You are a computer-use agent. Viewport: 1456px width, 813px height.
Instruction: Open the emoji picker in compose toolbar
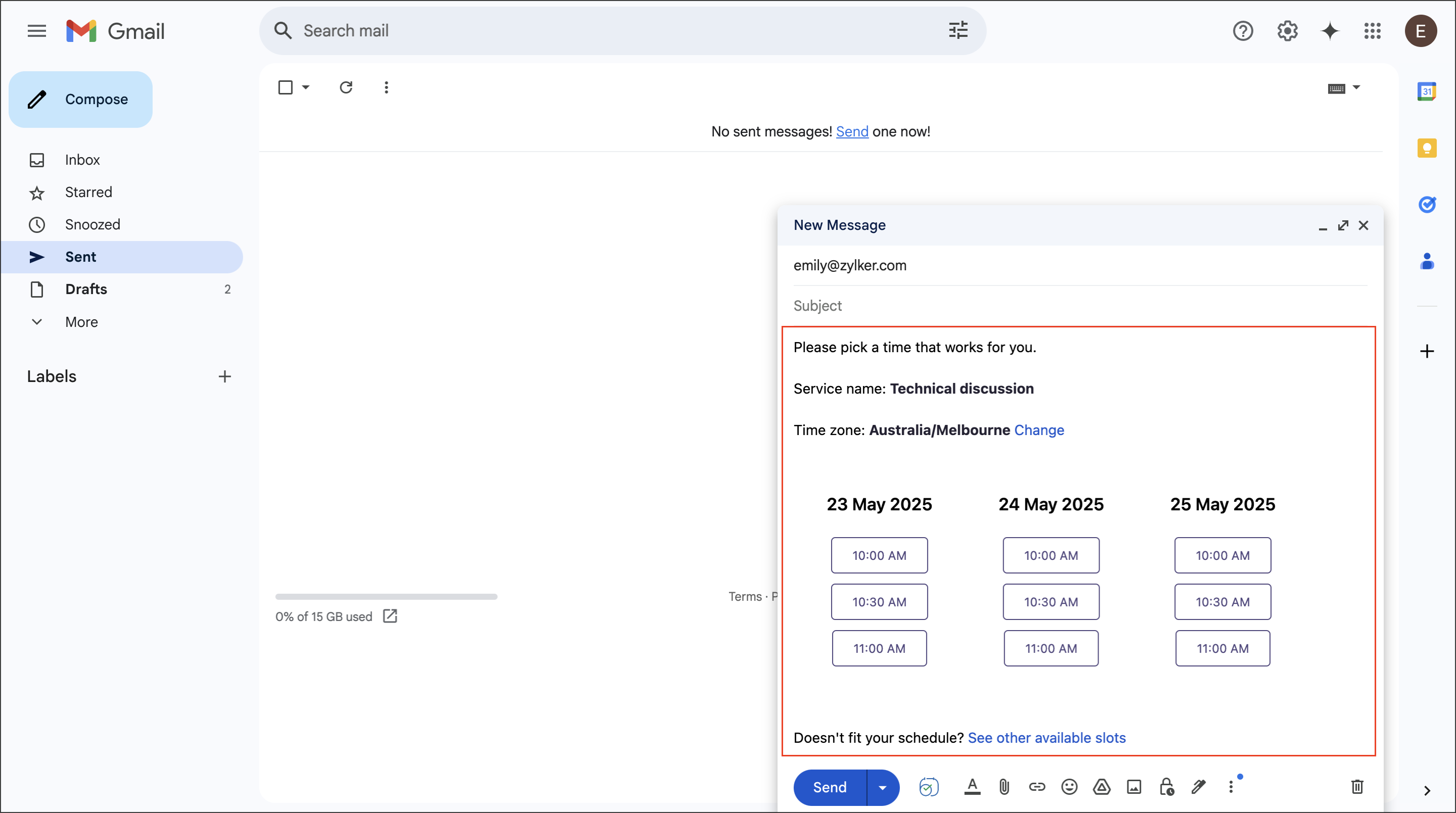click(x=1069, y=786)
